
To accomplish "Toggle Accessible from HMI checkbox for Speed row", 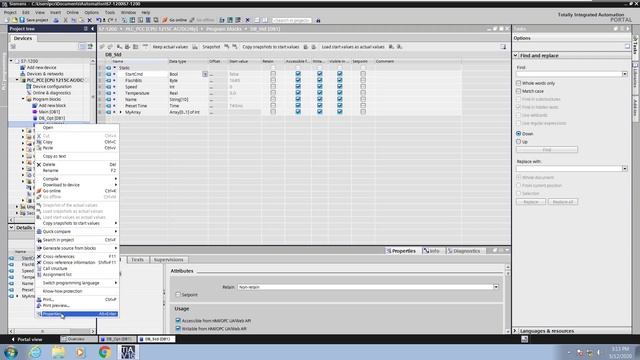I will click(298, 87).
